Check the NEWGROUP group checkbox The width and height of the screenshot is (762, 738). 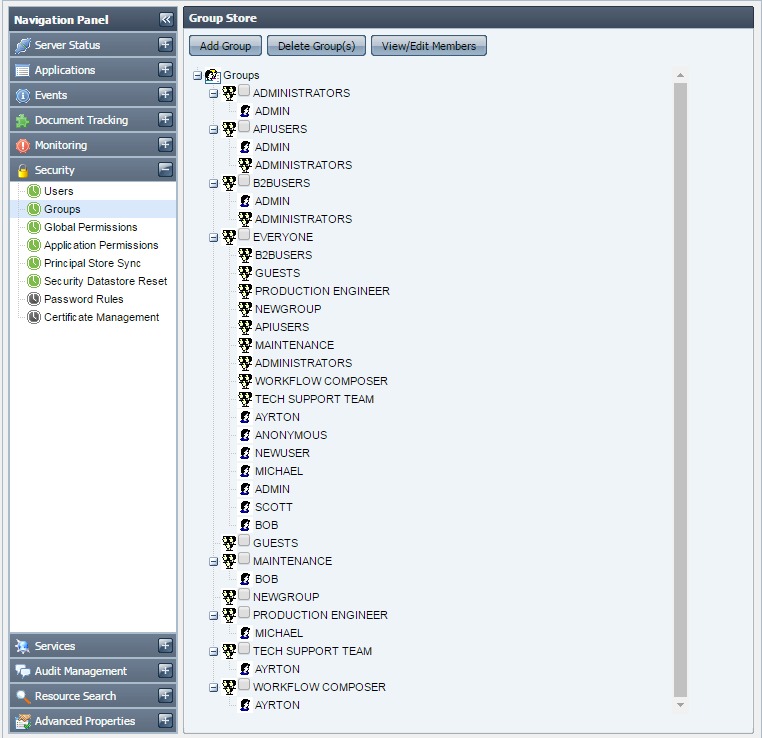tap(244, 594)
